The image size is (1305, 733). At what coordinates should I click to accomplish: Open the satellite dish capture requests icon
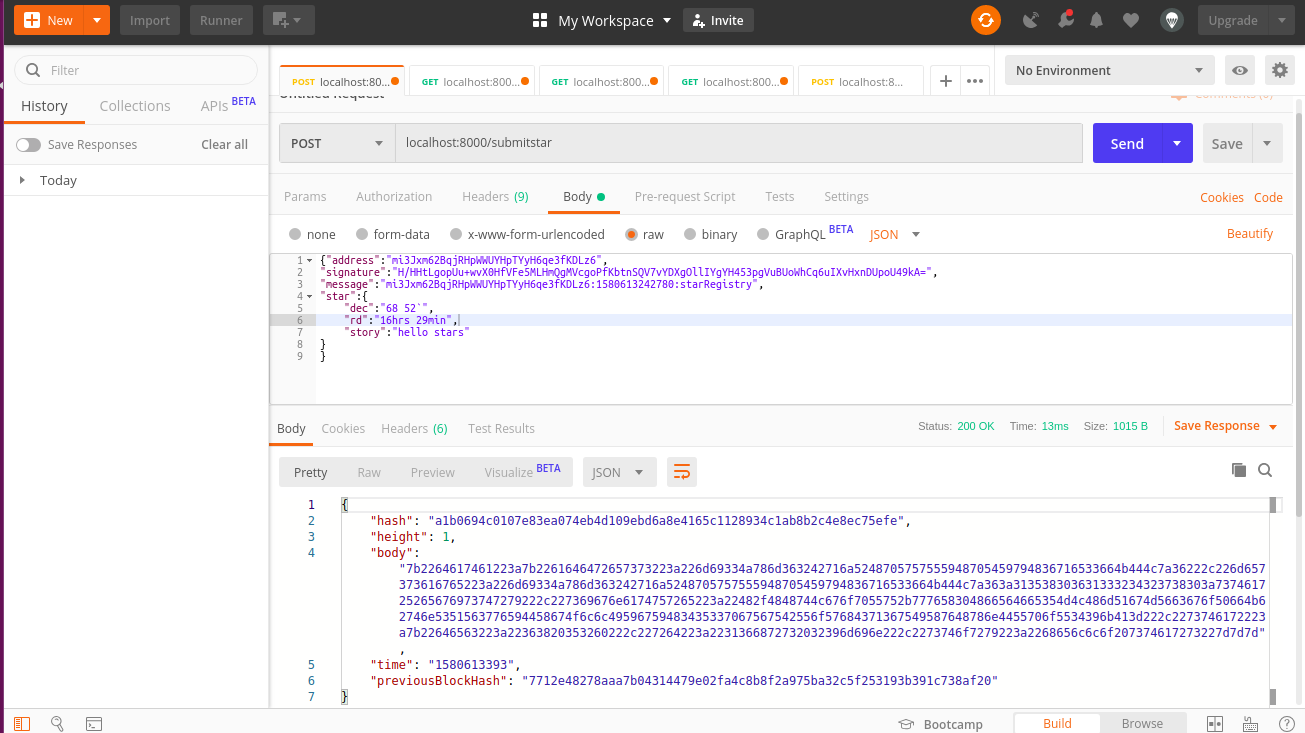[x=1031, y=20]
